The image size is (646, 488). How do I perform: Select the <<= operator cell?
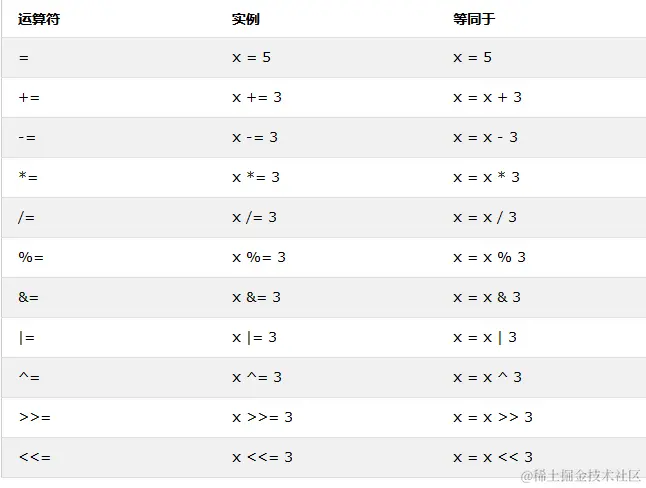pos(35,457)
